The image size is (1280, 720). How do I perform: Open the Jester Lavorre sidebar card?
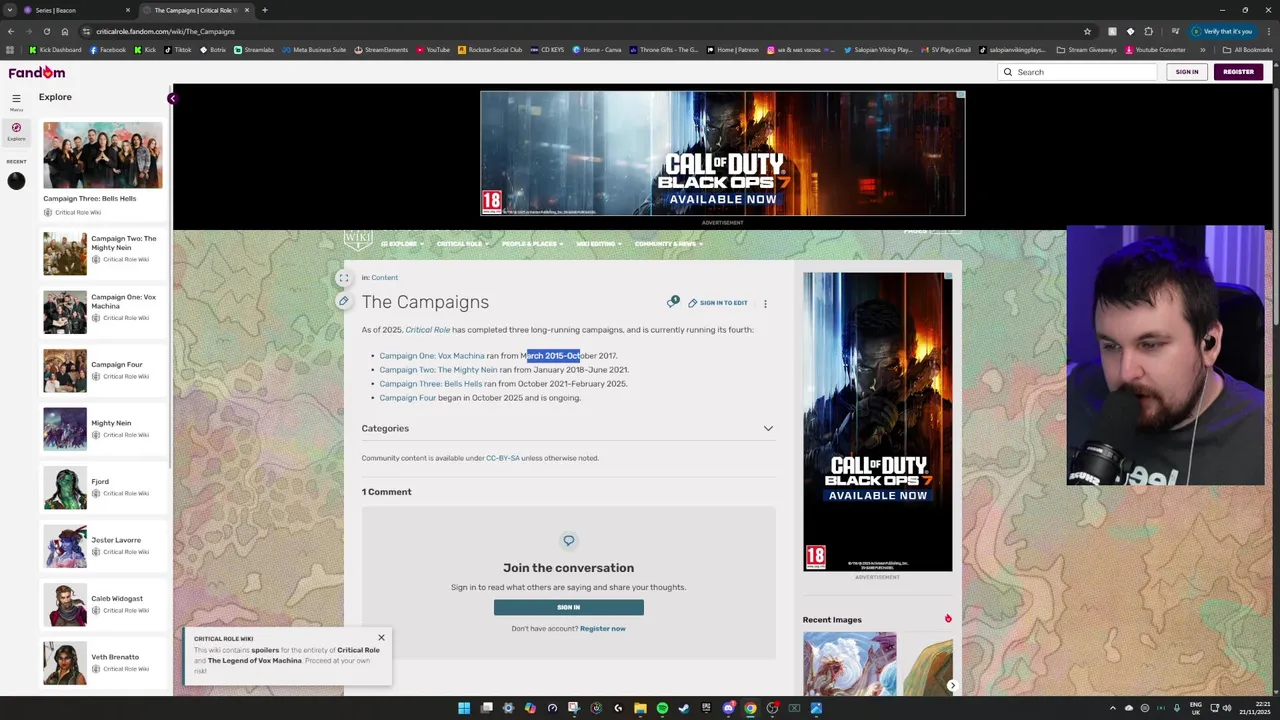102,546
